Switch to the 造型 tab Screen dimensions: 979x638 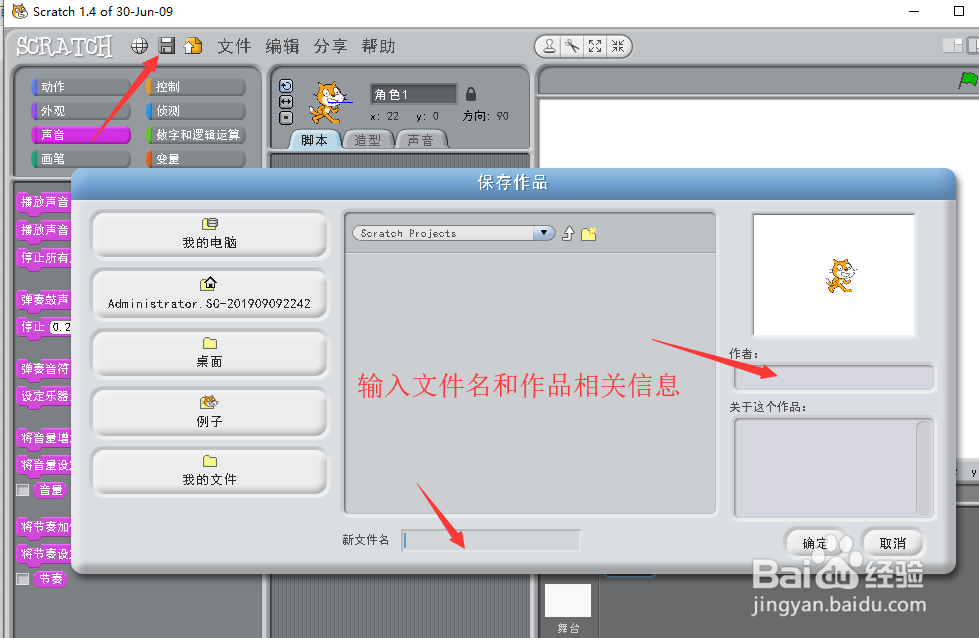pyautogui.click(x=368, y=140)
